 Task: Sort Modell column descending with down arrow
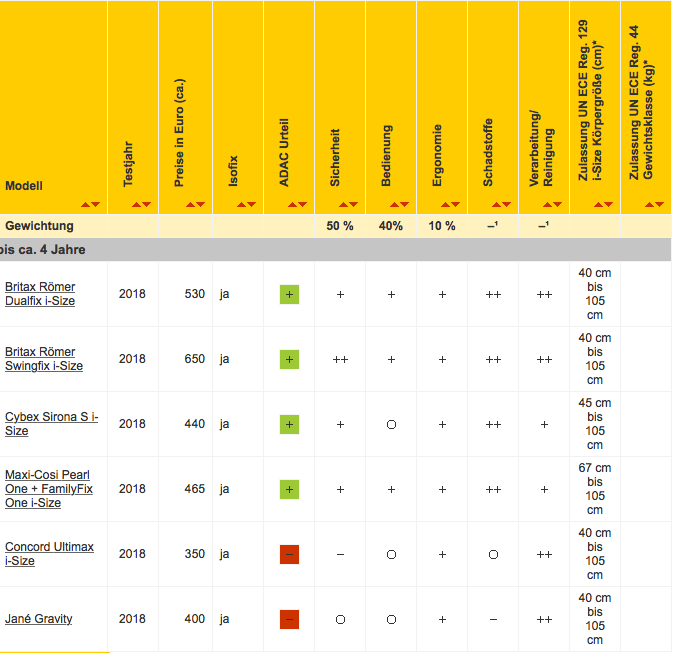point(95,204)
